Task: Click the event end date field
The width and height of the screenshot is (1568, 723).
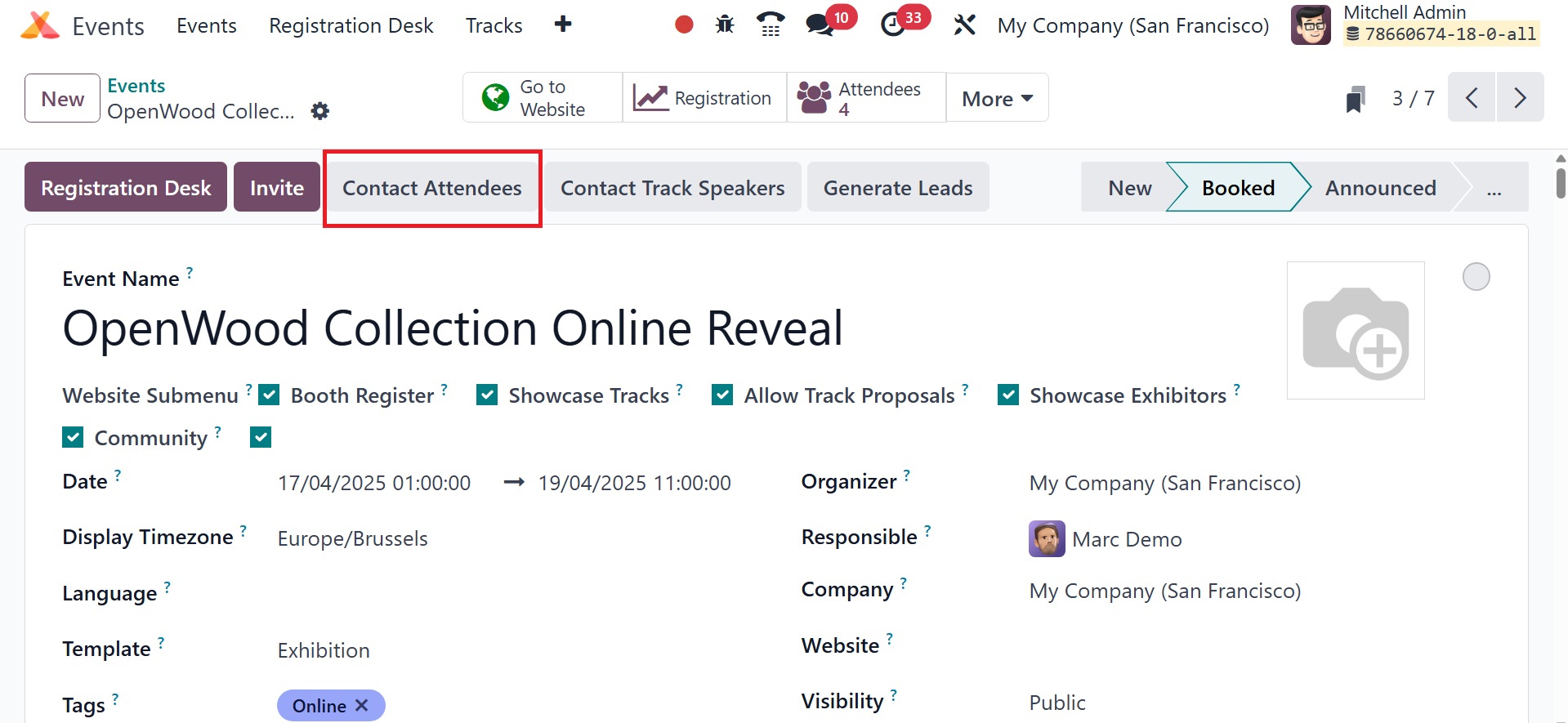Action: click(635, 484)
